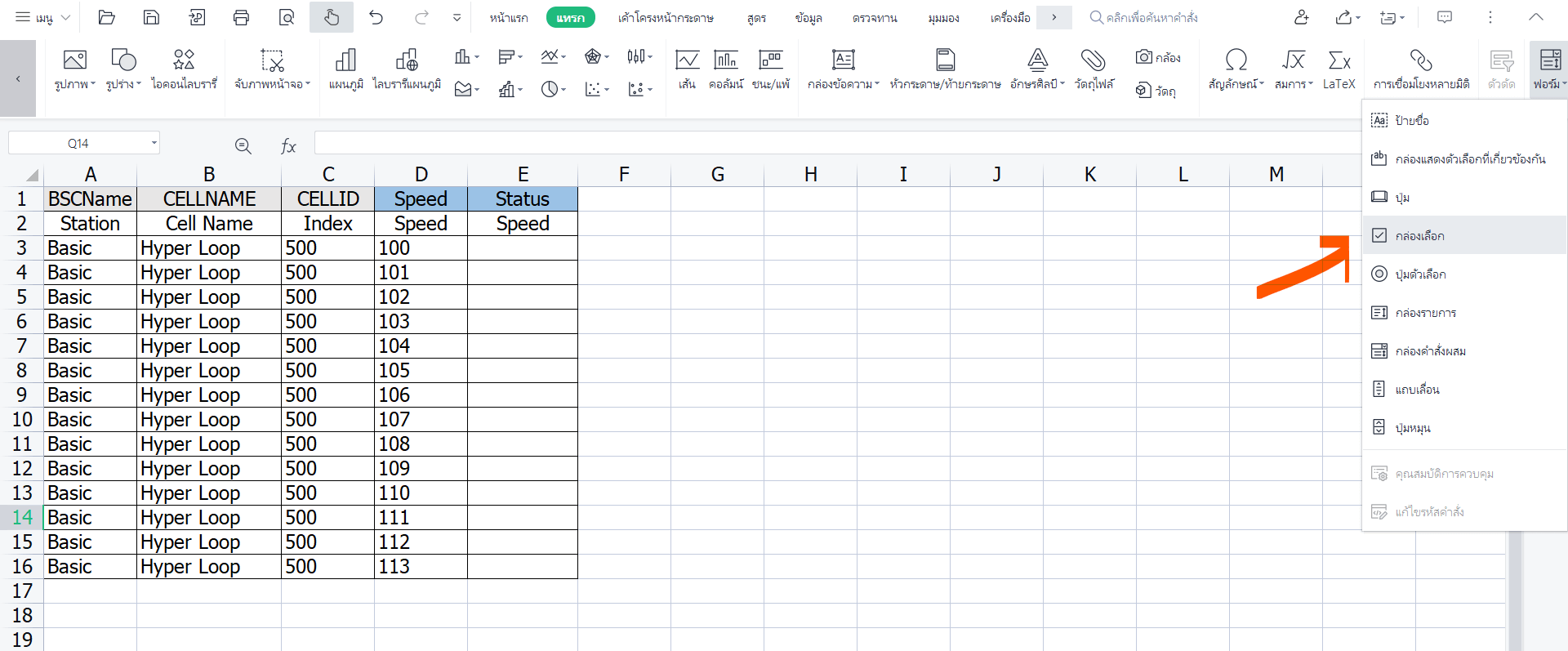
Task: Open the มุมมอง view tab
Action: click(943, 17)
